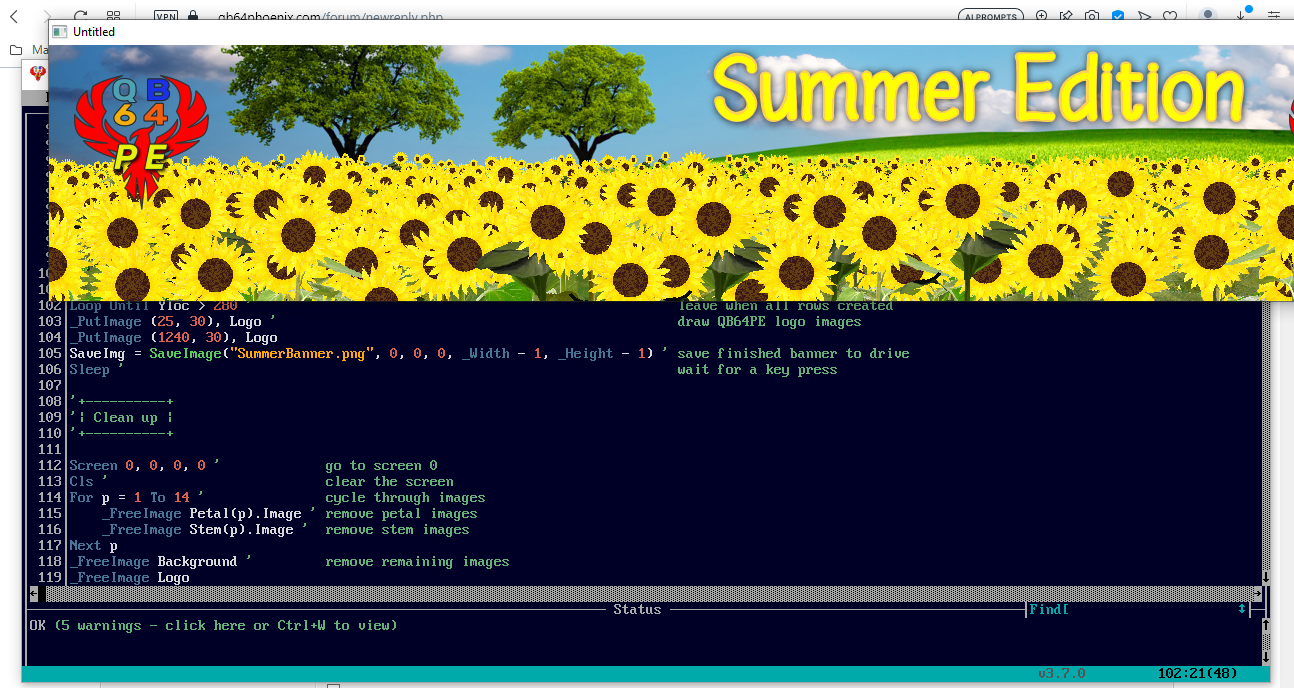Click the status pane scroll up arrow

[x=1266, y=625]
